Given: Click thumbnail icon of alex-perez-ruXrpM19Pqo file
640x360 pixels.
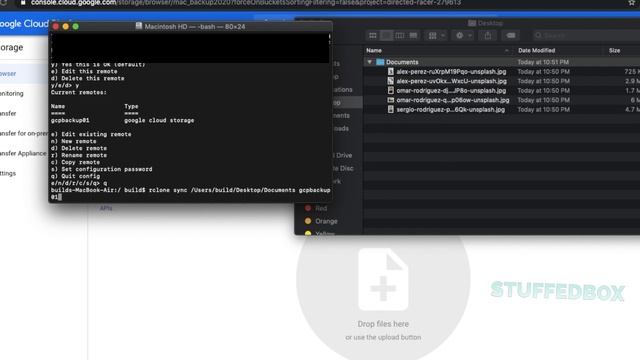Looking at the screenshot, I should pos(391,71).
